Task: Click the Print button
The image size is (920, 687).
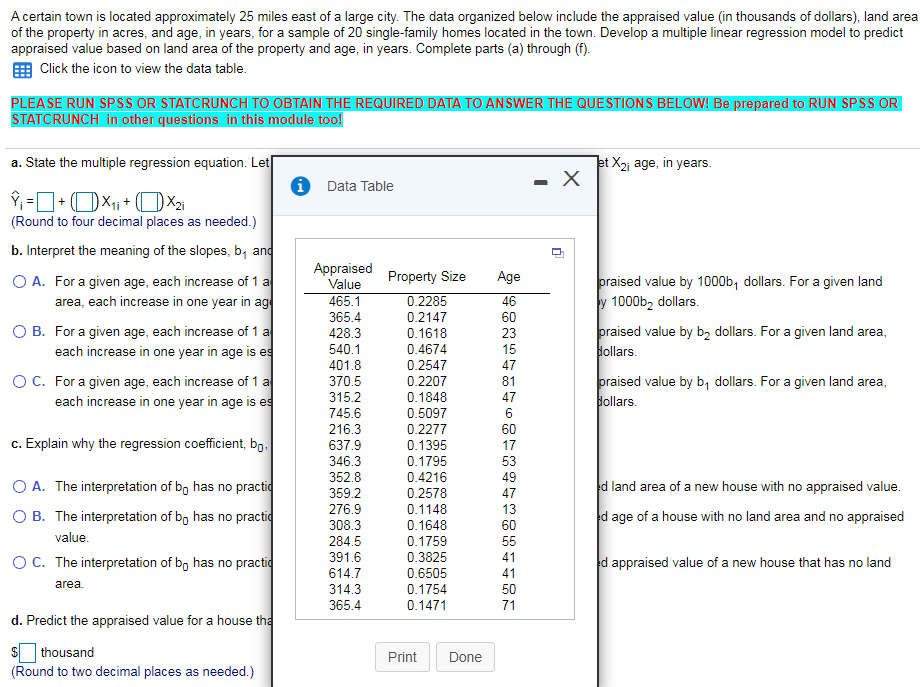Action: (x=402, y=657)
